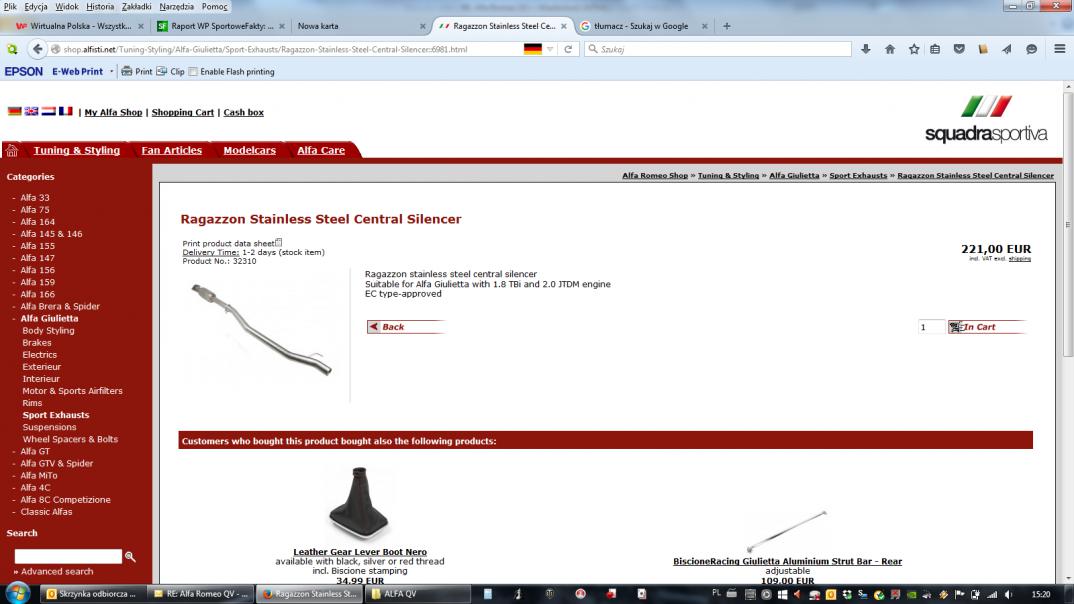The image size is (1074, 604).
Task: Click the browser Szukaj search box
Action: (x=718, y=49)
